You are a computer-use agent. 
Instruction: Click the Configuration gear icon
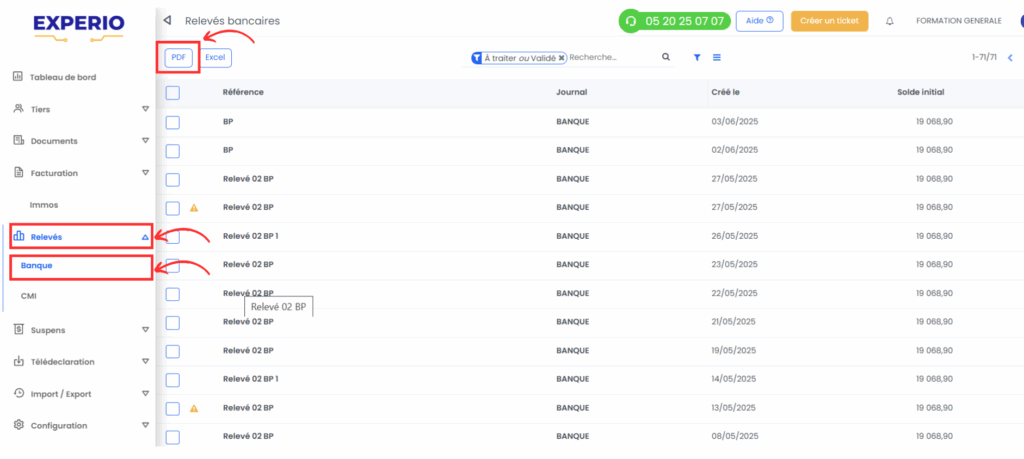pos(18,425)
